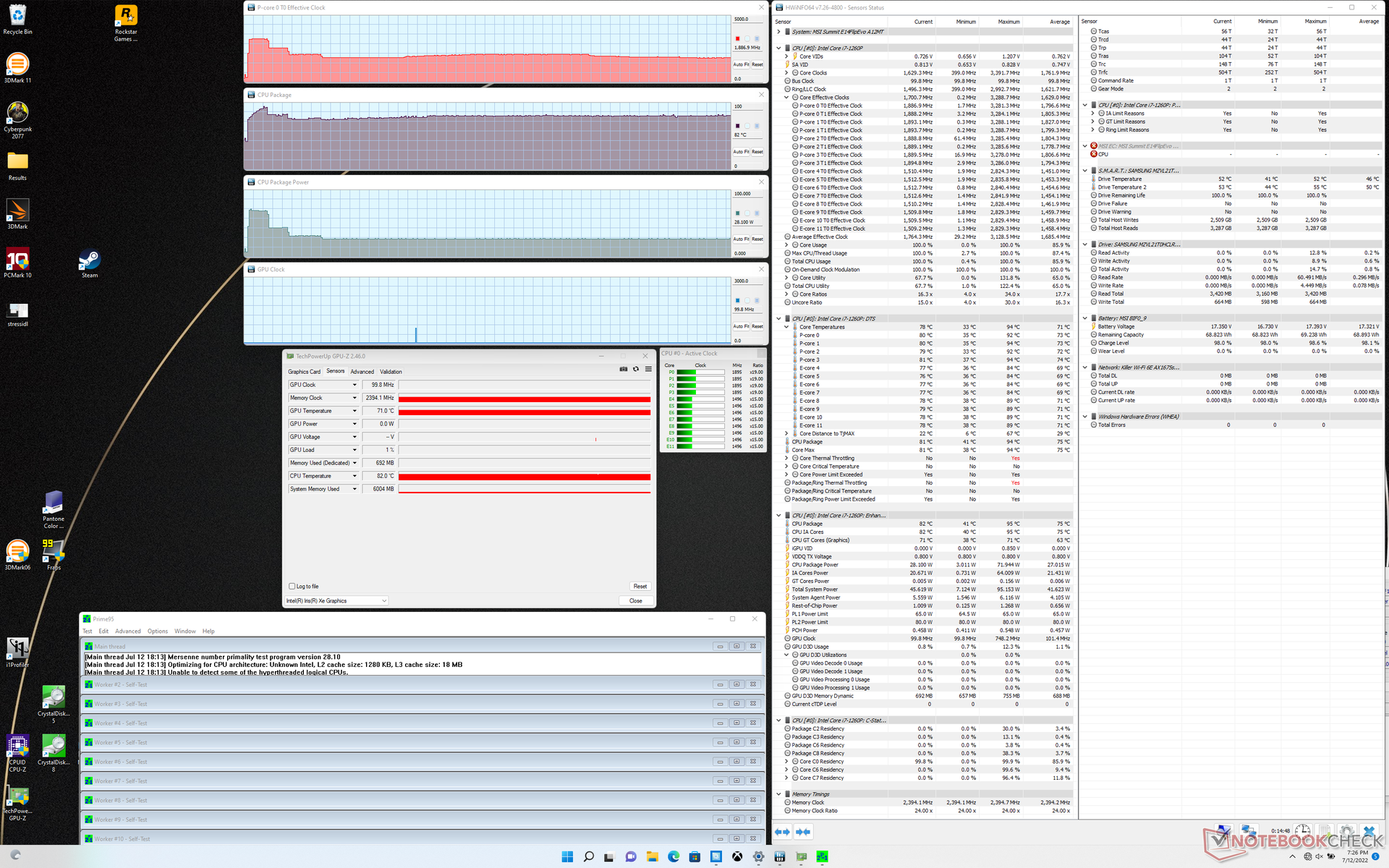
Task: Click the Windows Start button
Action: tap(567, 856)
